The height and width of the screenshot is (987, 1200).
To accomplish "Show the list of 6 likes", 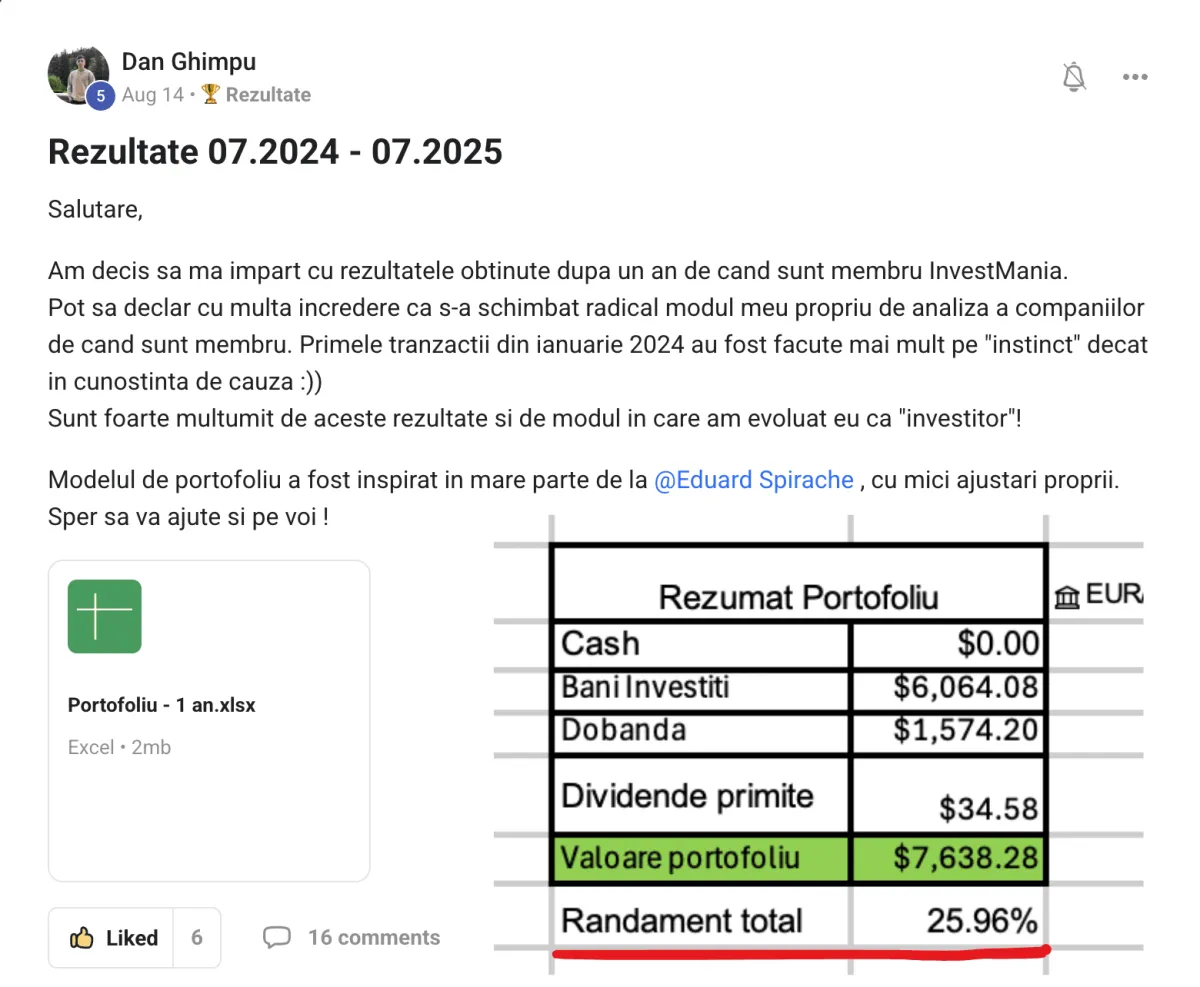I will (x=197, y=938).
